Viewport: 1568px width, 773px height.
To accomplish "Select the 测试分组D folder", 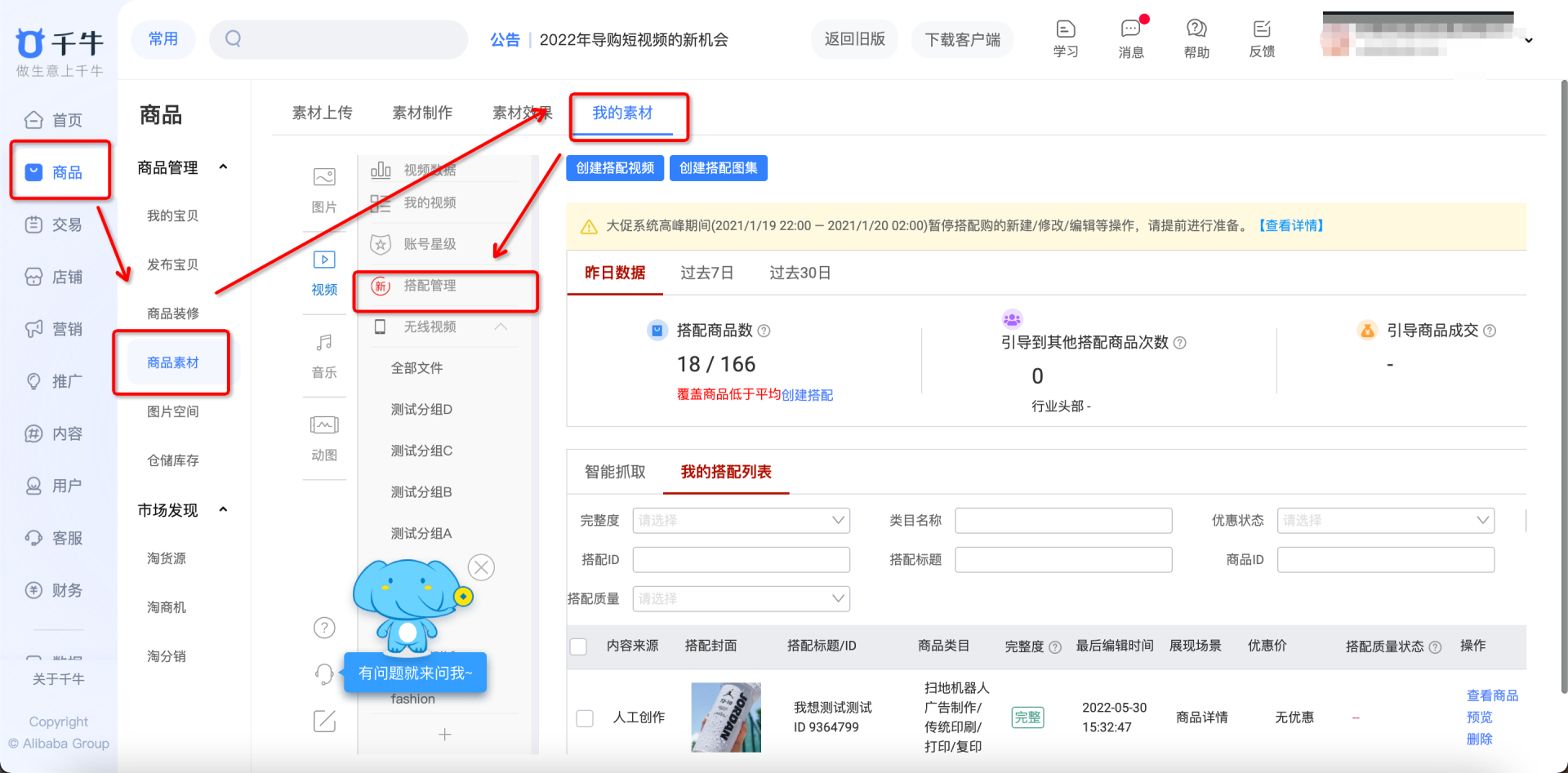I will coord(421,409).
